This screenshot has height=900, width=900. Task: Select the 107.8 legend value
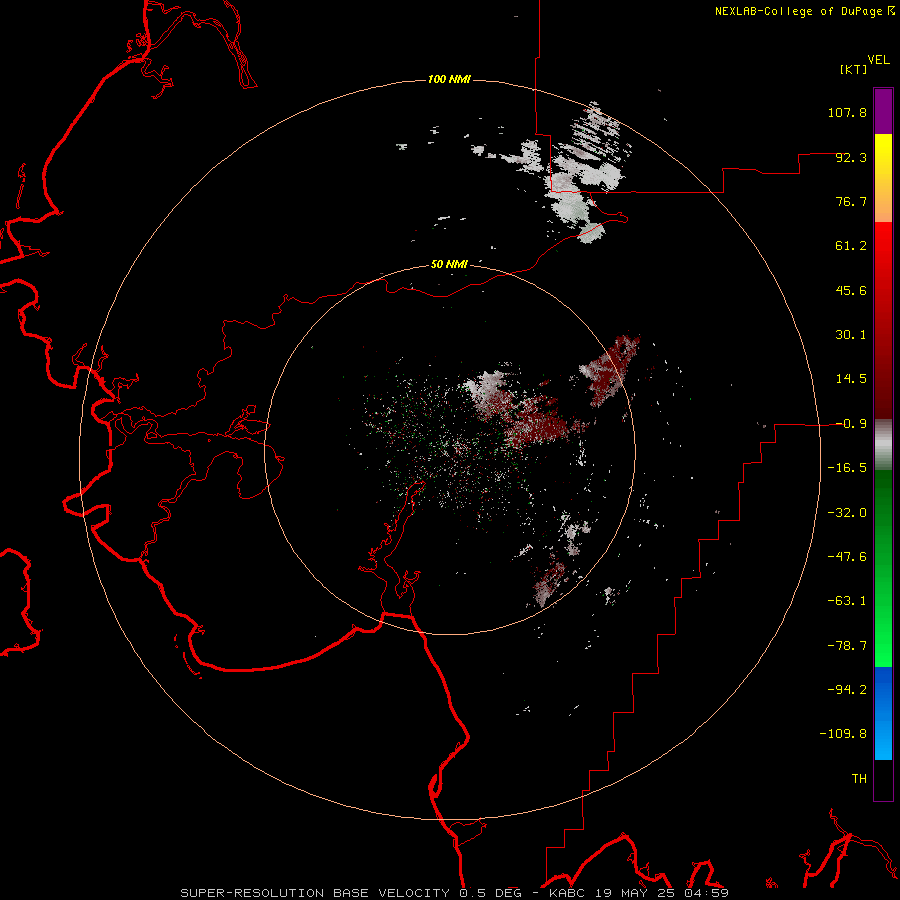[847, 112]
